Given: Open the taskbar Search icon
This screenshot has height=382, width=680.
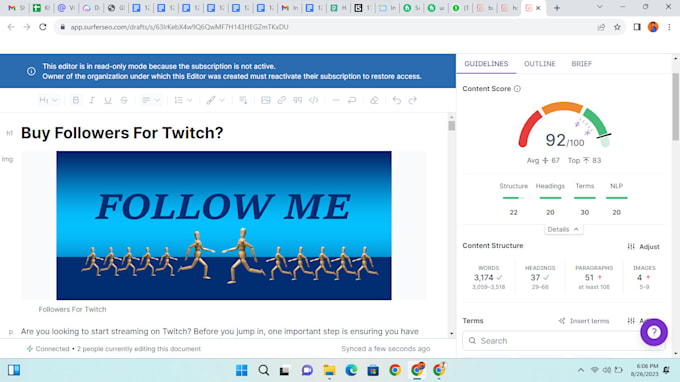Looking at the screenshot, I should 263,370.
